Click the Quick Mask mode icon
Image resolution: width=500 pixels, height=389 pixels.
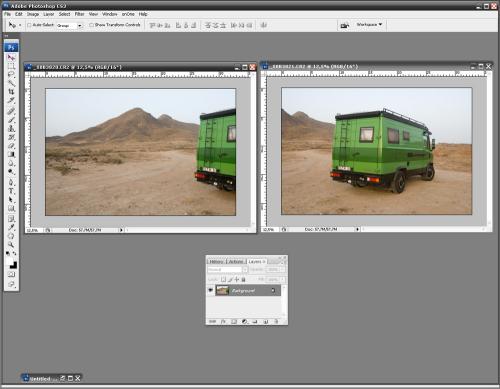coord(11,275)
